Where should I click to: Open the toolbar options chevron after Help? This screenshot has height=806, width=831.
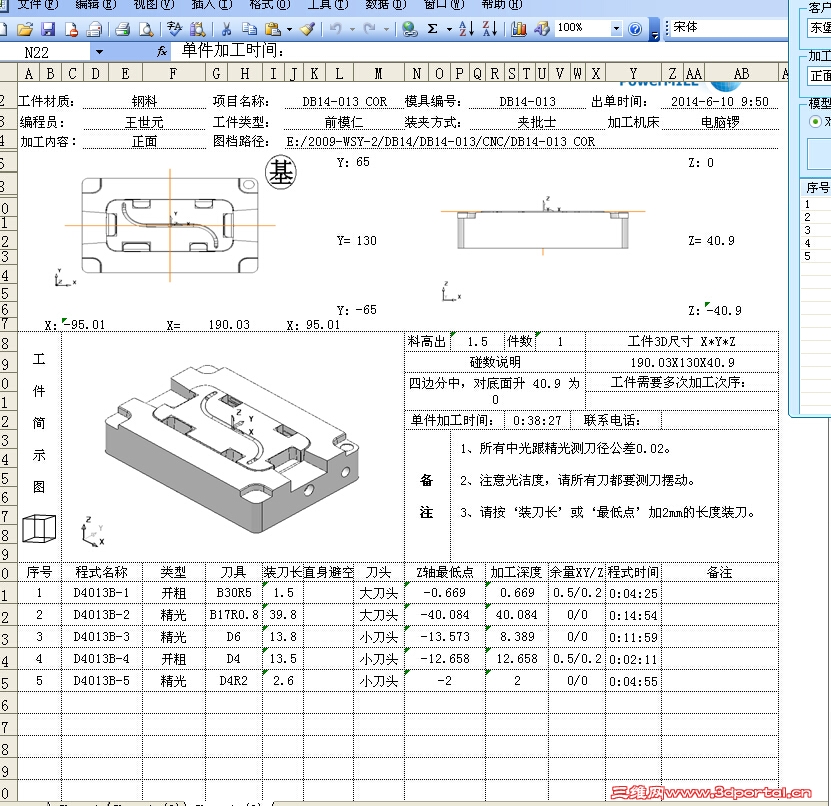(655, 30)
